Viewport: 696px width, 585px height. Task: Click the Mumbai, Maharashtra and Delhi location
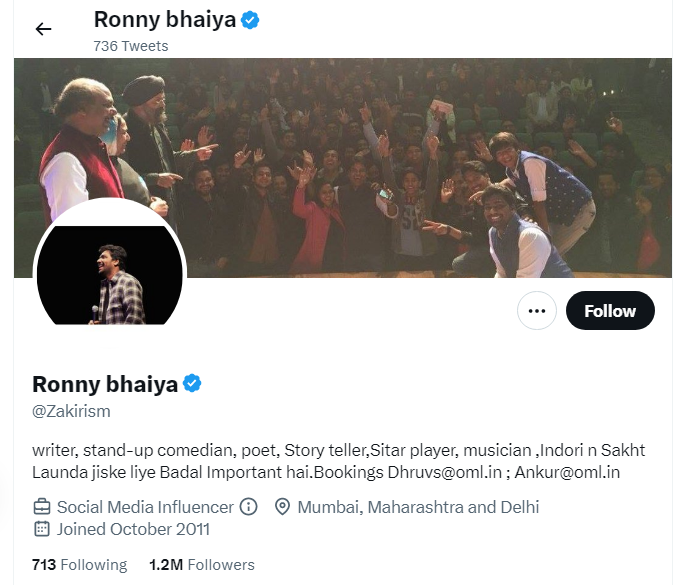(418, 507)
